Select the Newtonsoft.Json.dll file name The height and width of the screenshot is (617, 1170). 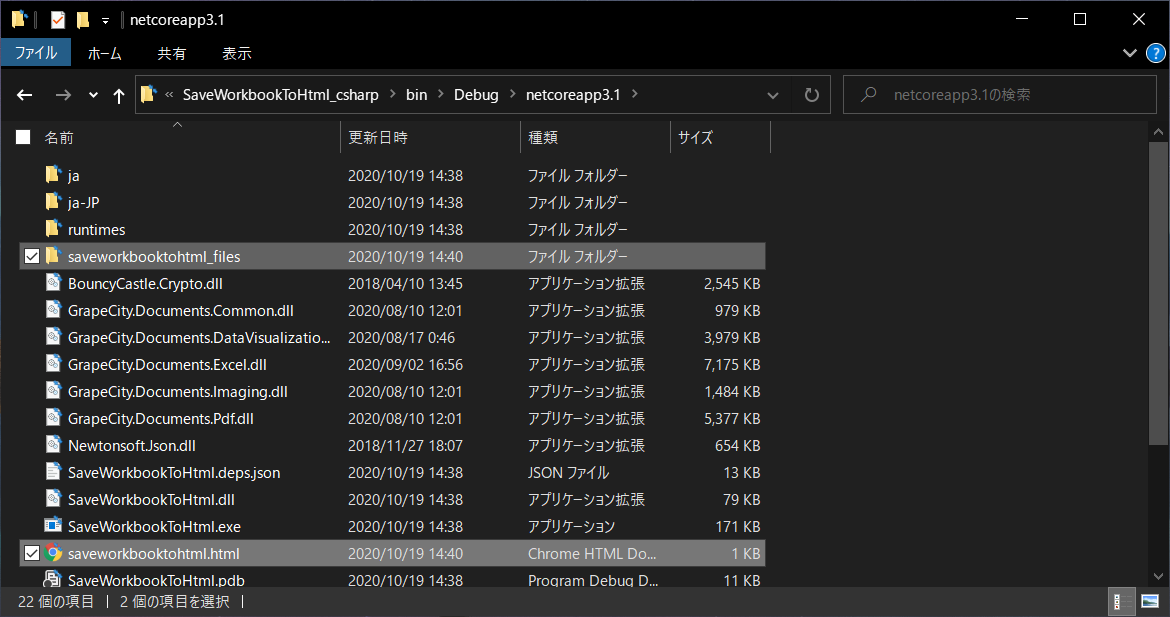tap(132, 445)
